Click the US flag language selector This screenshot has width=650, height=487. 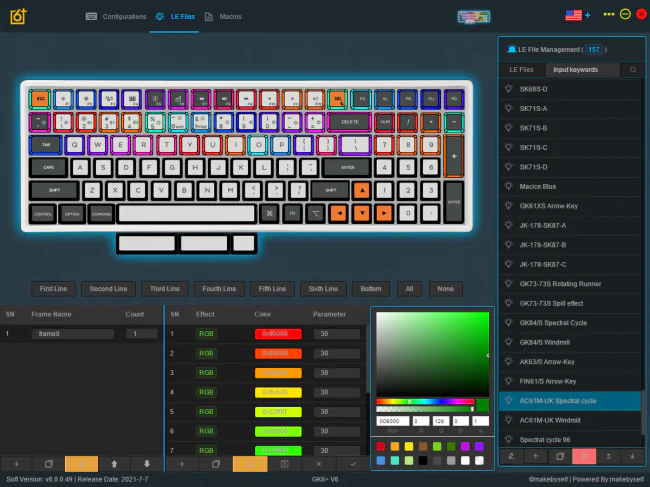[x=573, y=15]
